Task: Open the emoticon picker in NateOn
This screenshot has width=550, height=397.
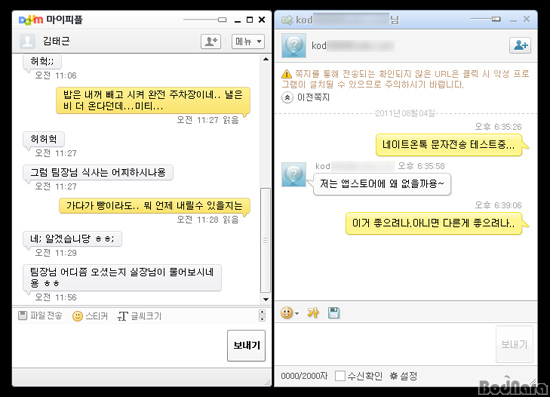Action: pos(289,312)
